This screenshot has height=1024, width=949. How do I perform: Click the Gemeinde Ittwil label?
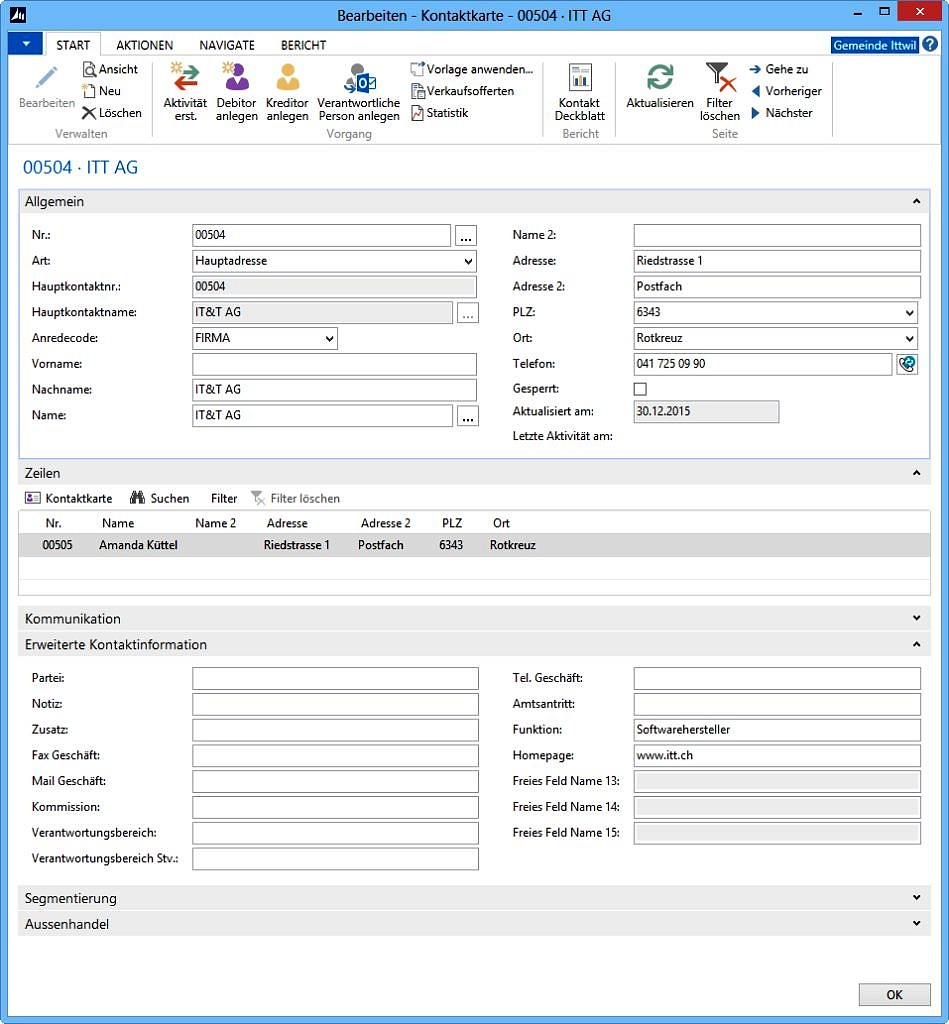tap(875, 45)
